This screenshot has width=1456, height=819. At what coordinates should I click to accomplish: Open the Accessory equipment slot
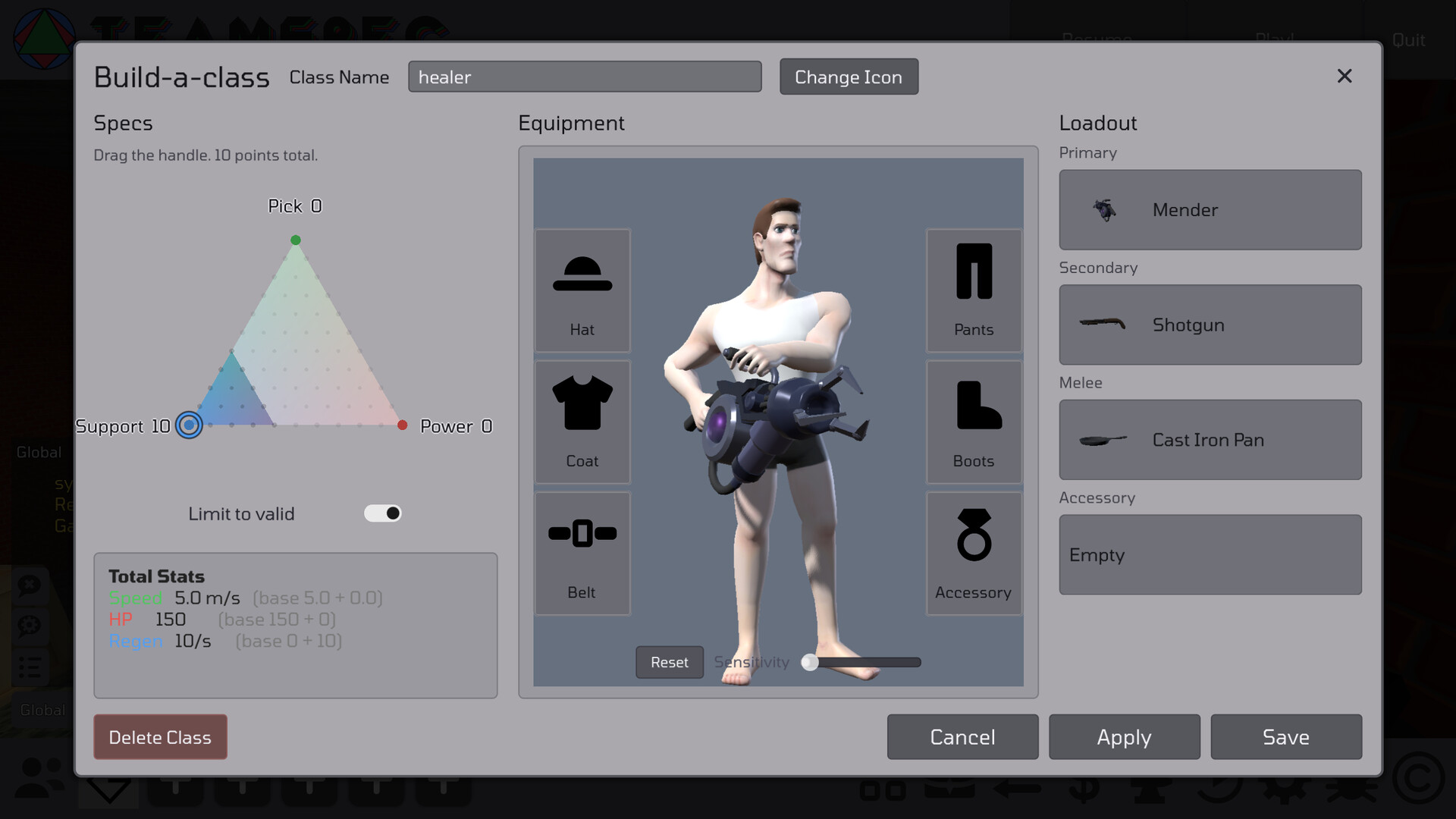974,553
